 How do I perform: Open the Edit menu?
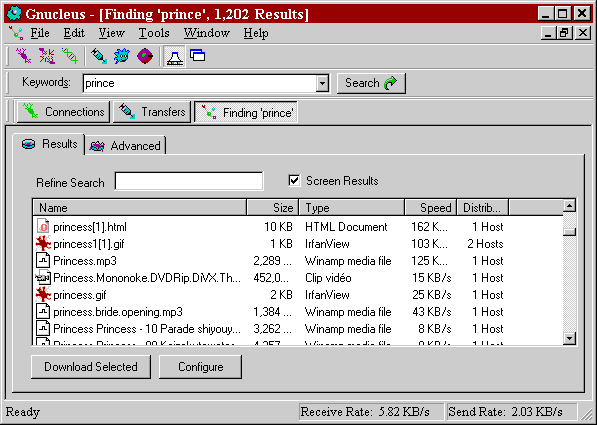tap(74, 33)
